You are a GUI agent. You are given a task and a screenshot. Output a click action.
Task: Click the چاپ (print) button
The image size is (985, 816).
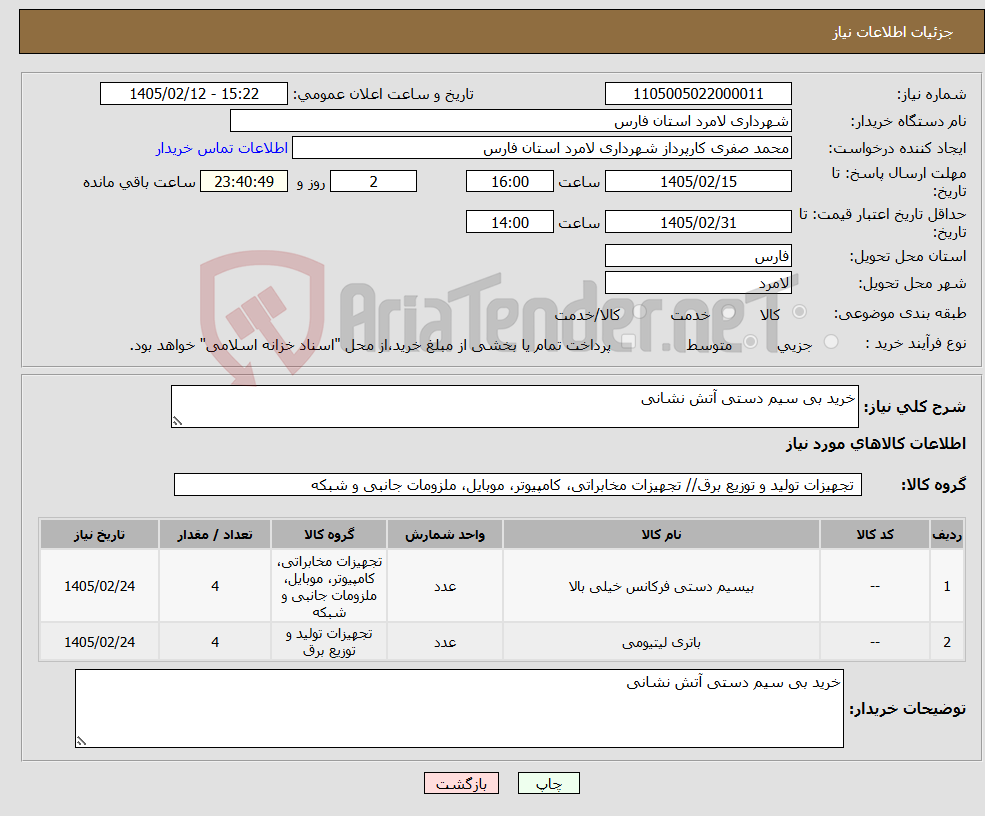[548, 783]
